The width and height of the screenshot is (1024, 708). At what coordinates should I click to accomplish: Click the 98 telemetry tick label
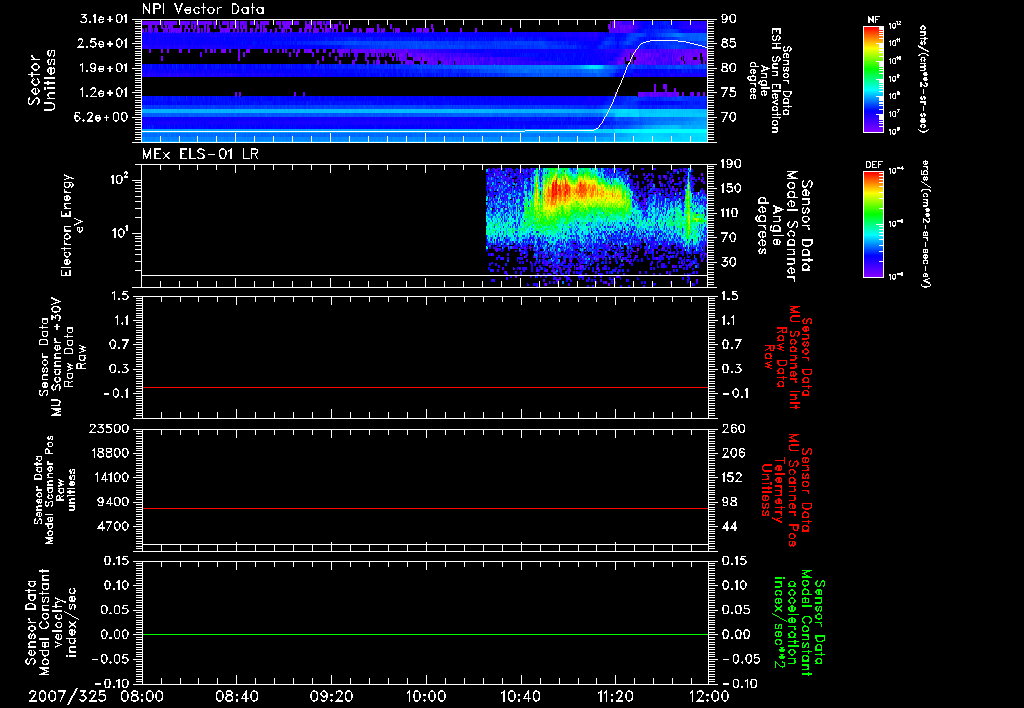point(729,502)
